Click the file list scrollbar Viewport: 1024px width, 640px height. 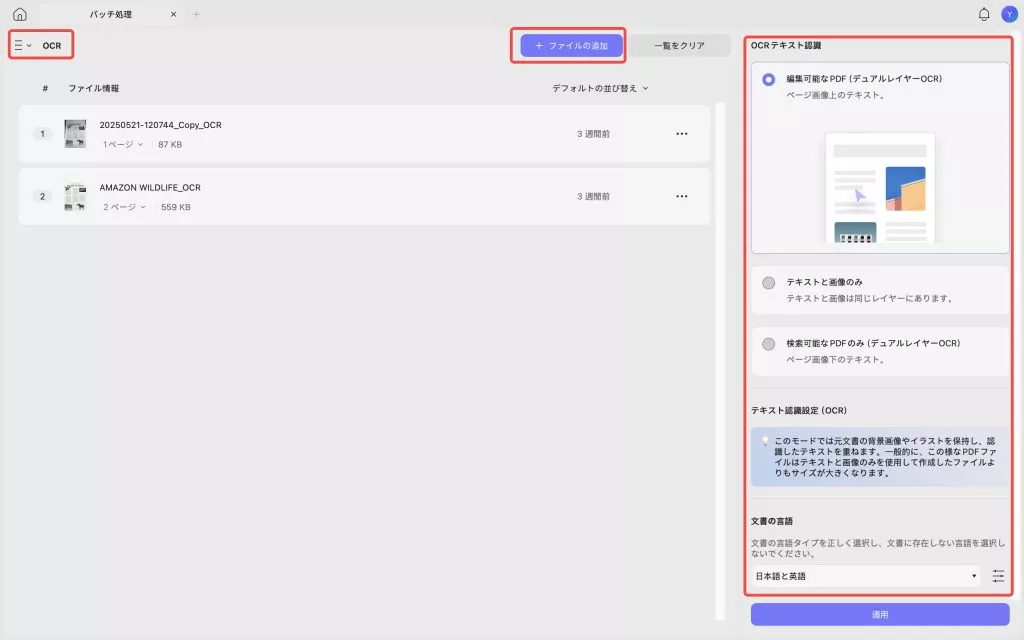(x=720, y=360)
